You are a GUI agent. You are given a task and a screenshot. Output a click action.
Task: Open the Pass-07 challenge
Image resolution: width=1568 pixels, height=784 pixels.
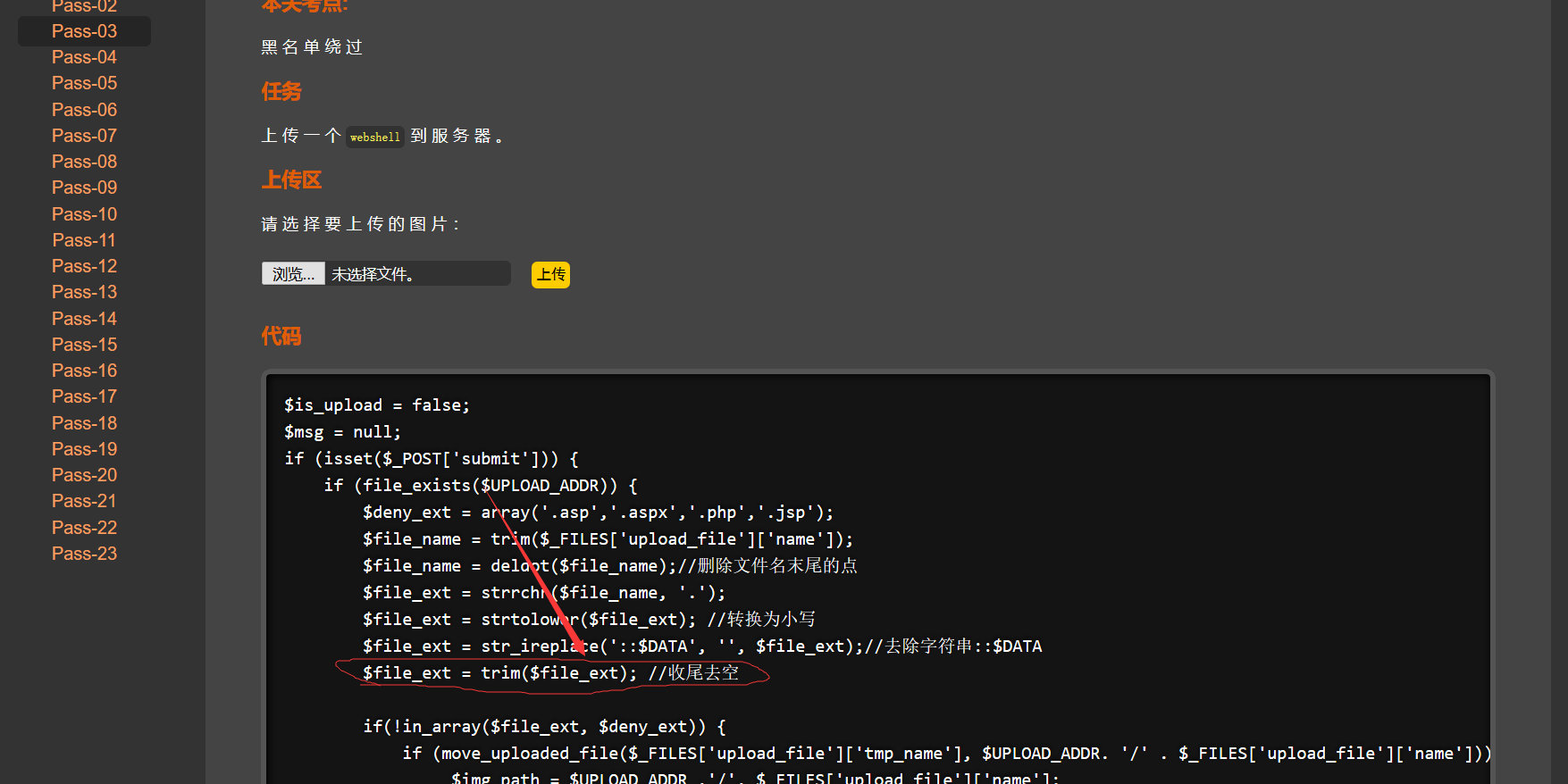point(84,136)
